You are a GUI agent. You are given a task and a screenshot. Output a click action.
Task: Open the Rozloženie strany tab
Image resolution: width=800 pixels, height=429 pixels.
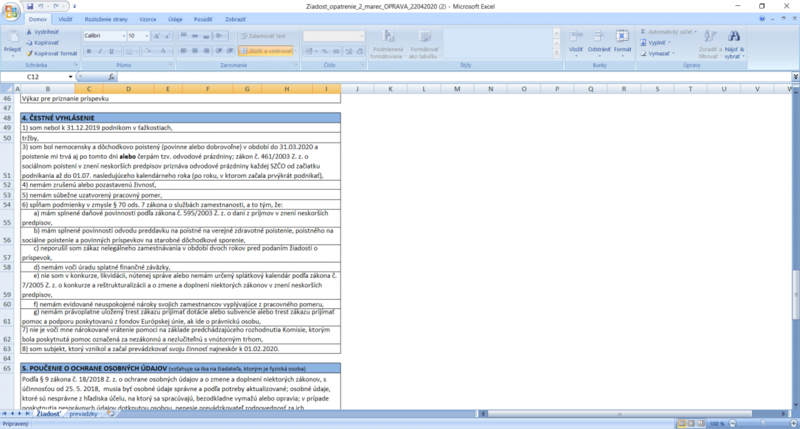point(106,19)
